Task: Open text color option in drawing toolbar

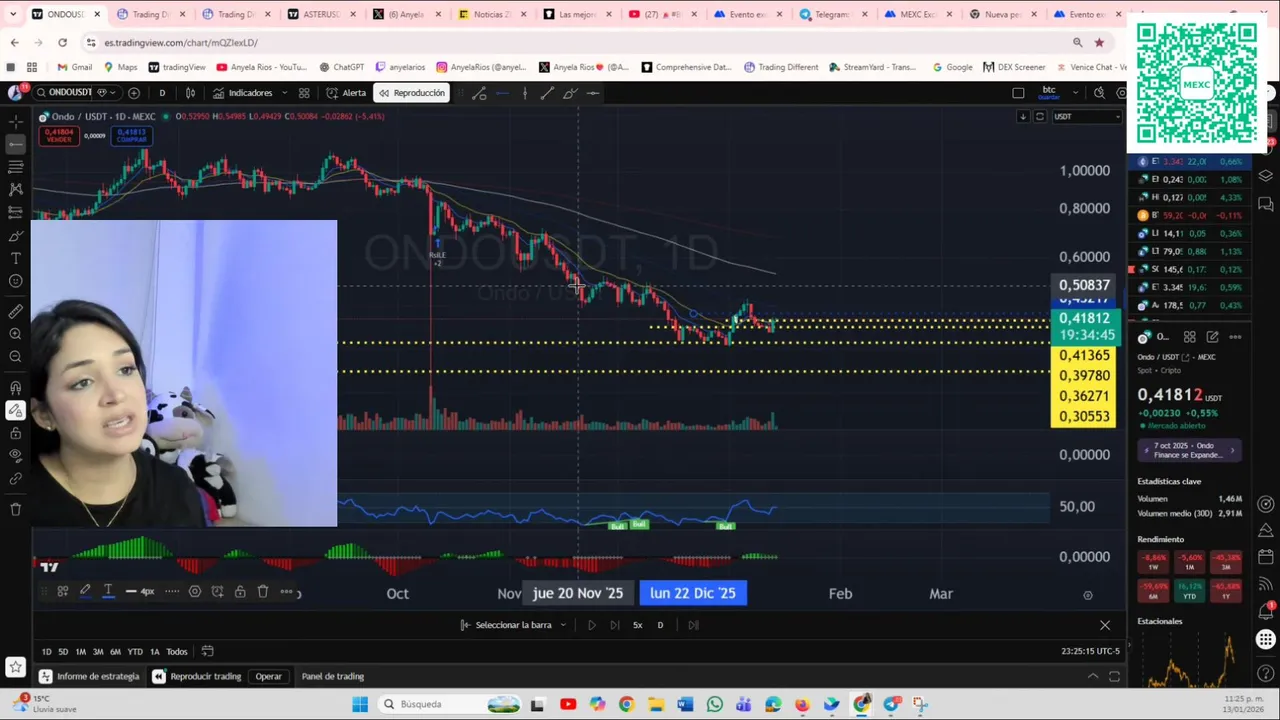Action: click(108, 591)
